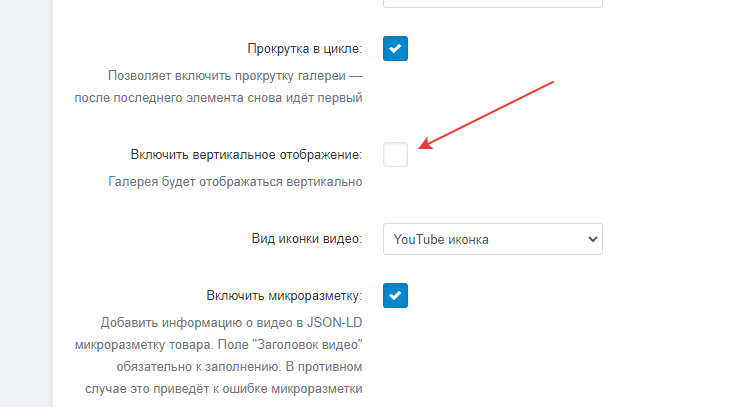Click the Галерея будет отображаться вертикально hint

click(235, 181)
